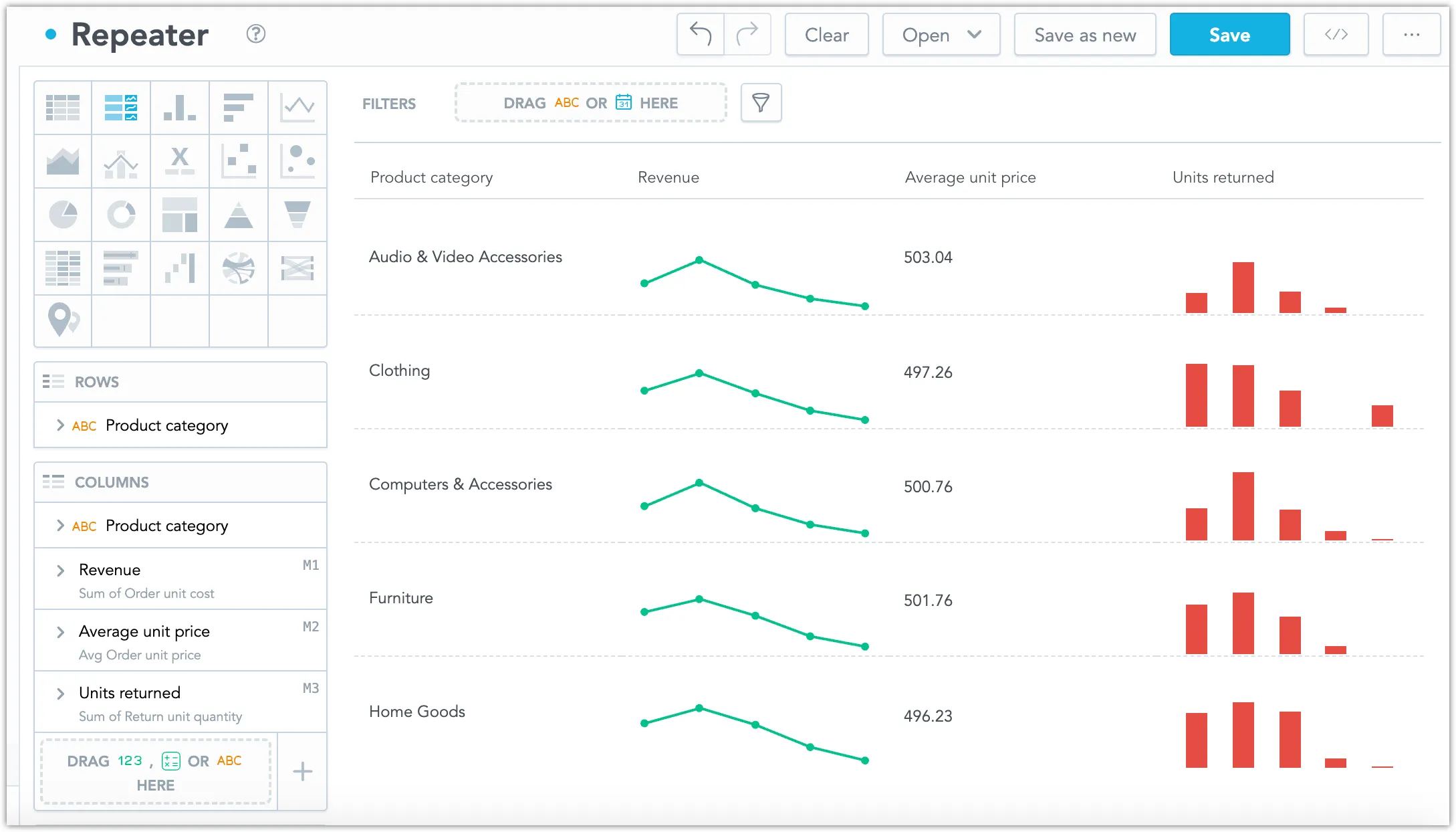1456x832 pixels.
Task: Click the Clear button
Action: 826,36
